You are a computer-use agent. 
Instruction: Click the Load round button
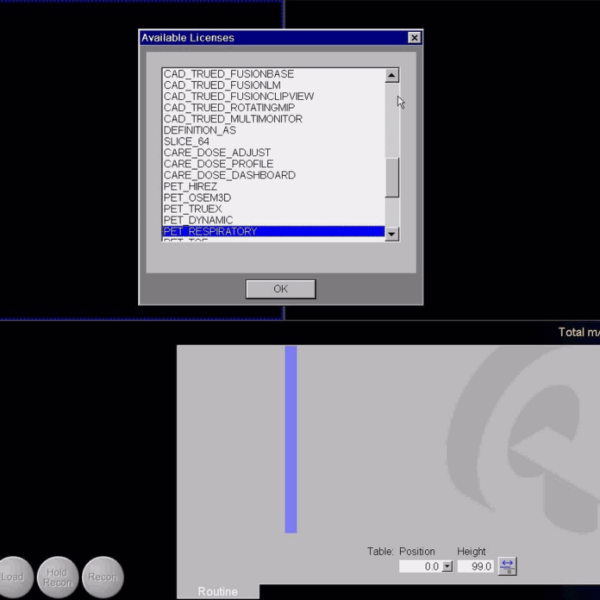click(x=13, y=577)
